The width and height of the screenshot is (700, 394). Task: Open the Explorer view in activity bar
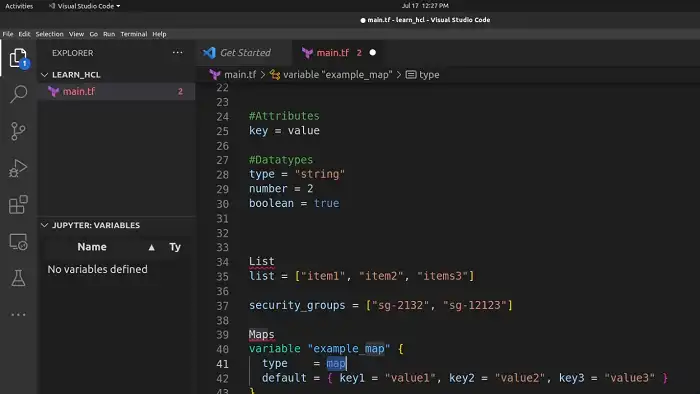[x=18, y=58]
